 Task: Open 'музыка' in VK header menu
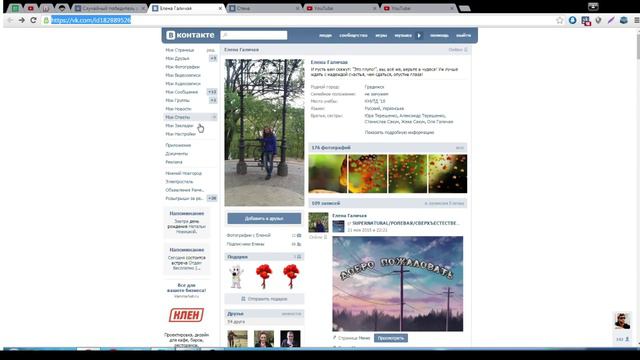tap(403, 36)
